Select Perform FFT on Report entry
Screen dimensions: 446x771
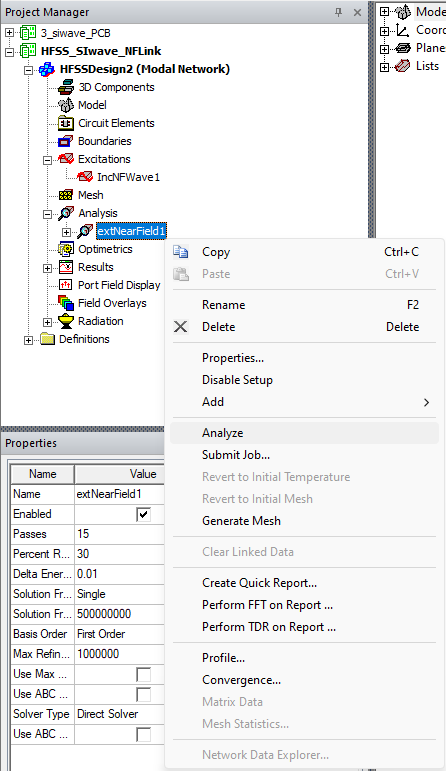click(x=304, y=605)
